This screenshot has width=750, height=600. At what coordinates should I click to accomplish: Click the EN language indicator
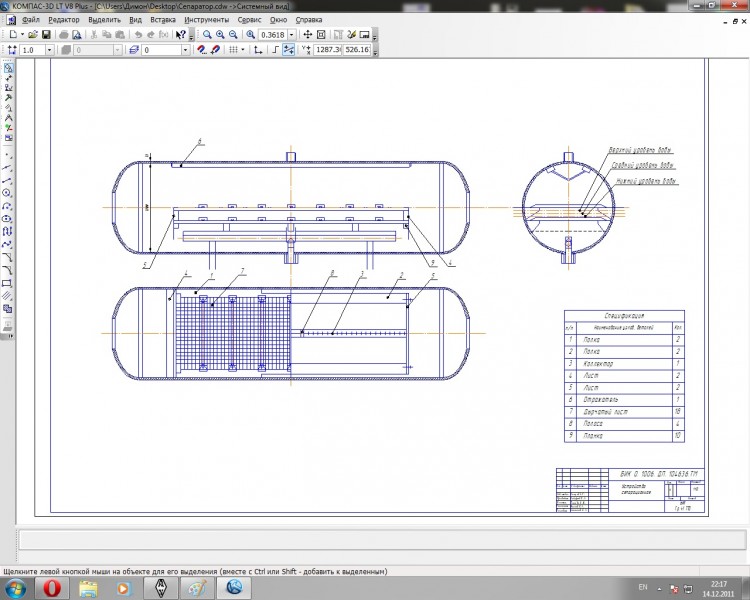pyautogui.click(x=643, y=587)
